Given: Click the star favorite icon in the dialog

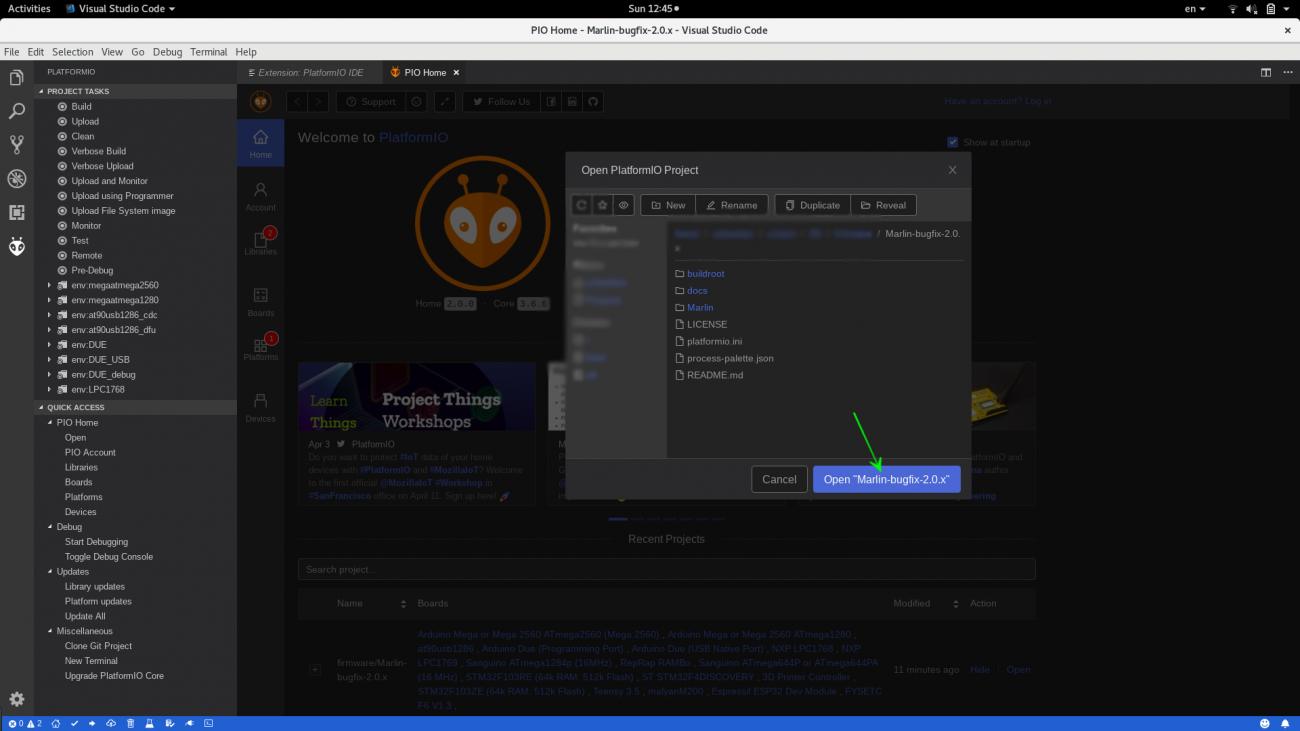Looking at the screenshot, I should pyautogui.click(x=603, y=205).
